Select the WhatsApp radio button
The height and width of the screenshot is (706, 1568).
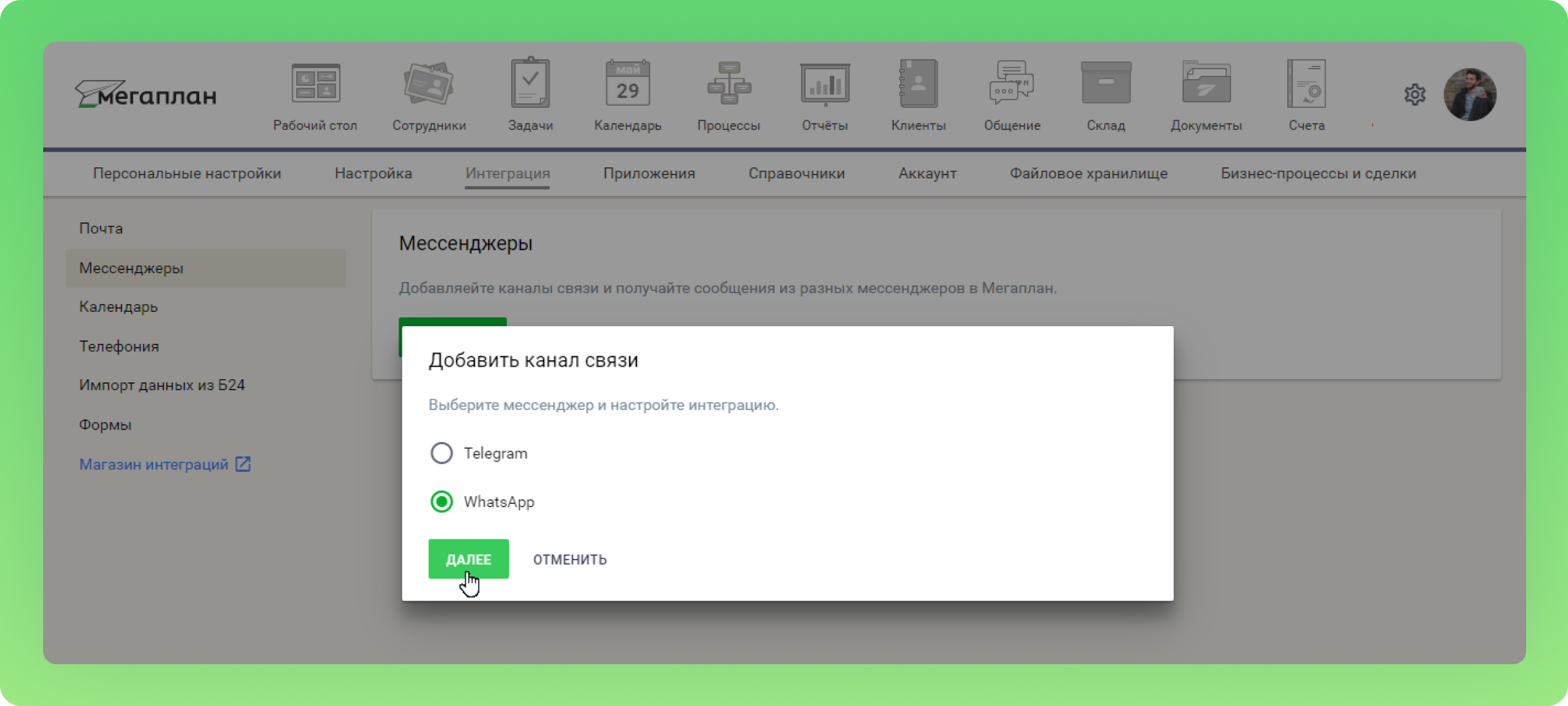click(442, 501)
